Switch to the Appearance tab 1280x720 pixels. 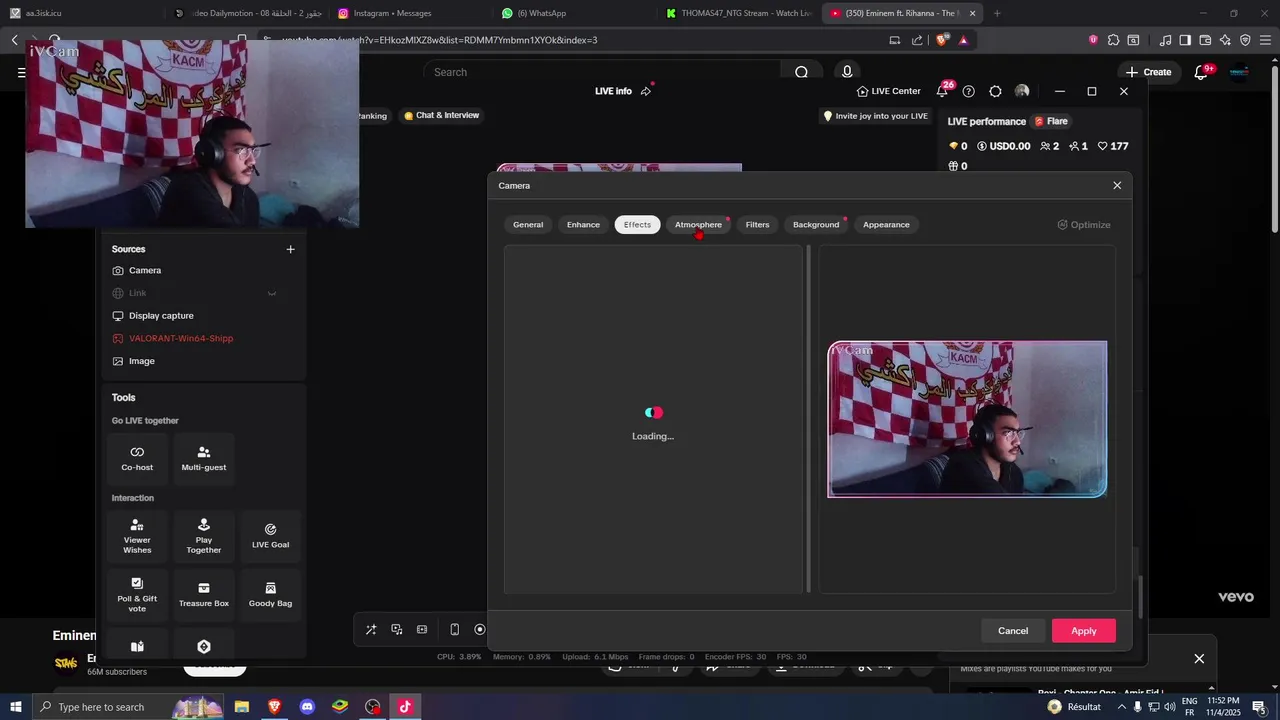(886, 225)
